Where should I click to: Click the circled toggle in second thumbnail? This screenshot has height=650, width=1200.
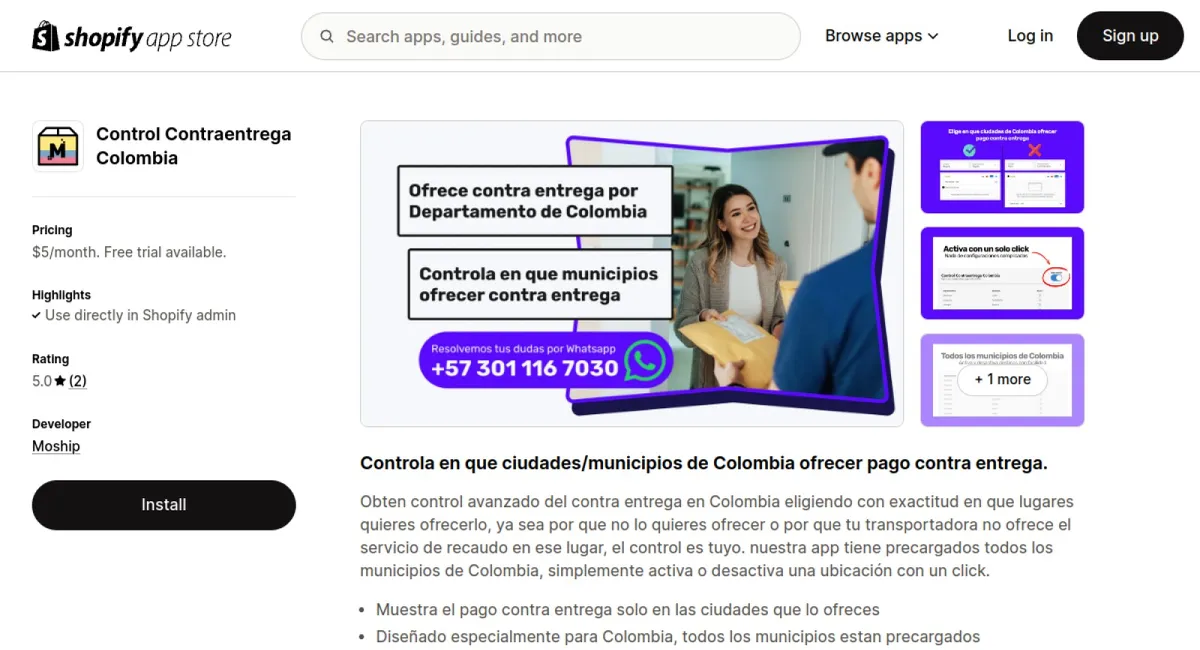1056,276
